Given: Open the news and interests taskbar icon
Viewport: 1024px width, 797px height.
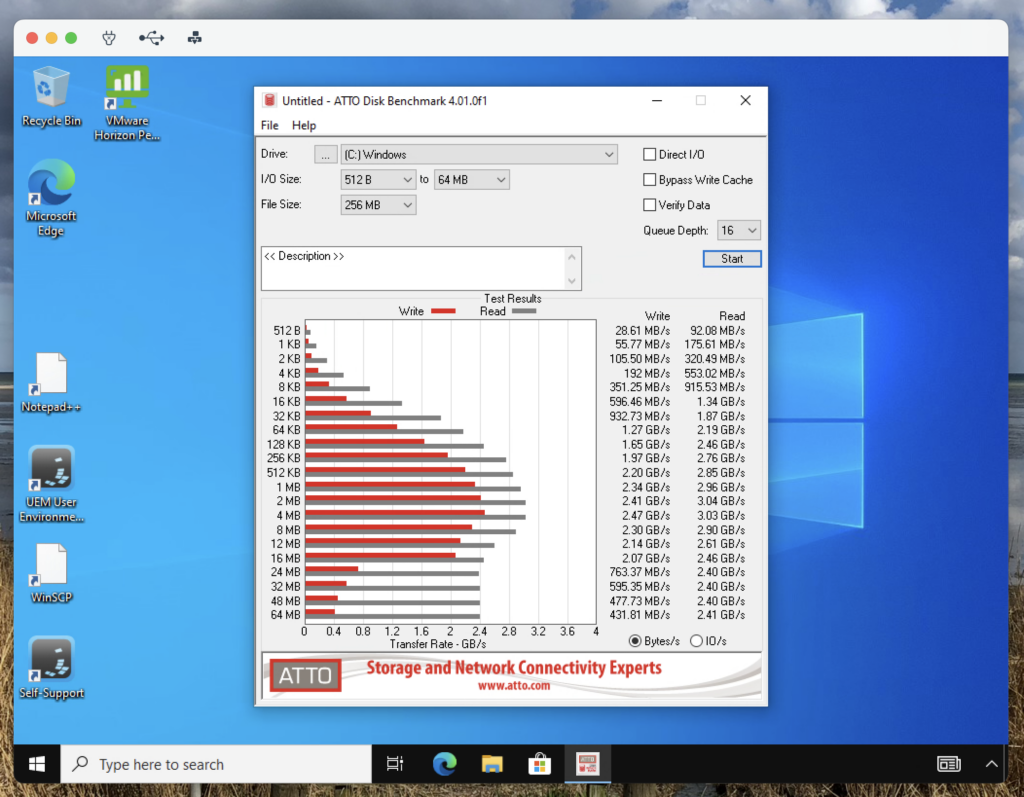Looking at the screenshot, I should (x=948, y=764).
